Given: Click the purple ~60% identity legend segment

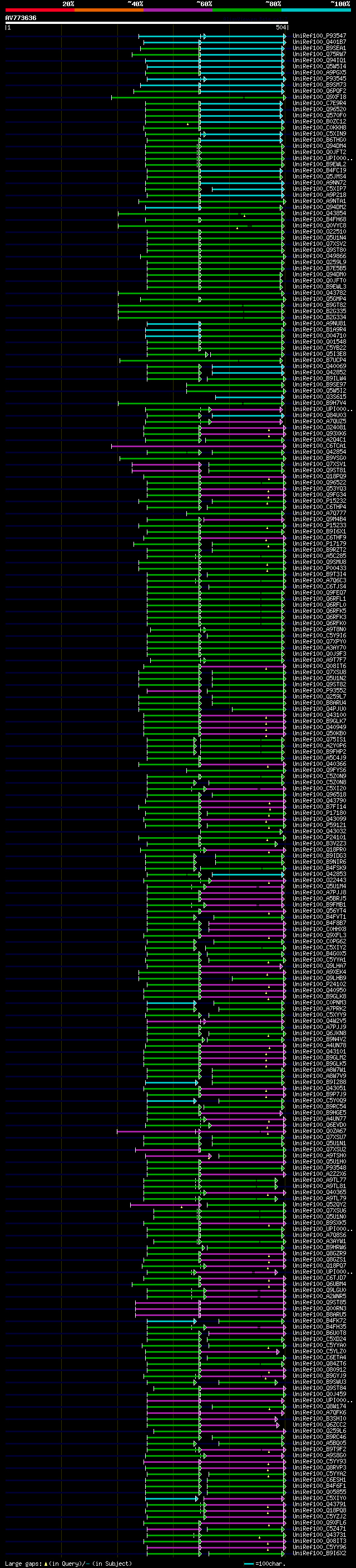Looking at the screenshot, I should pyautogui.click(x=179, y=10).
